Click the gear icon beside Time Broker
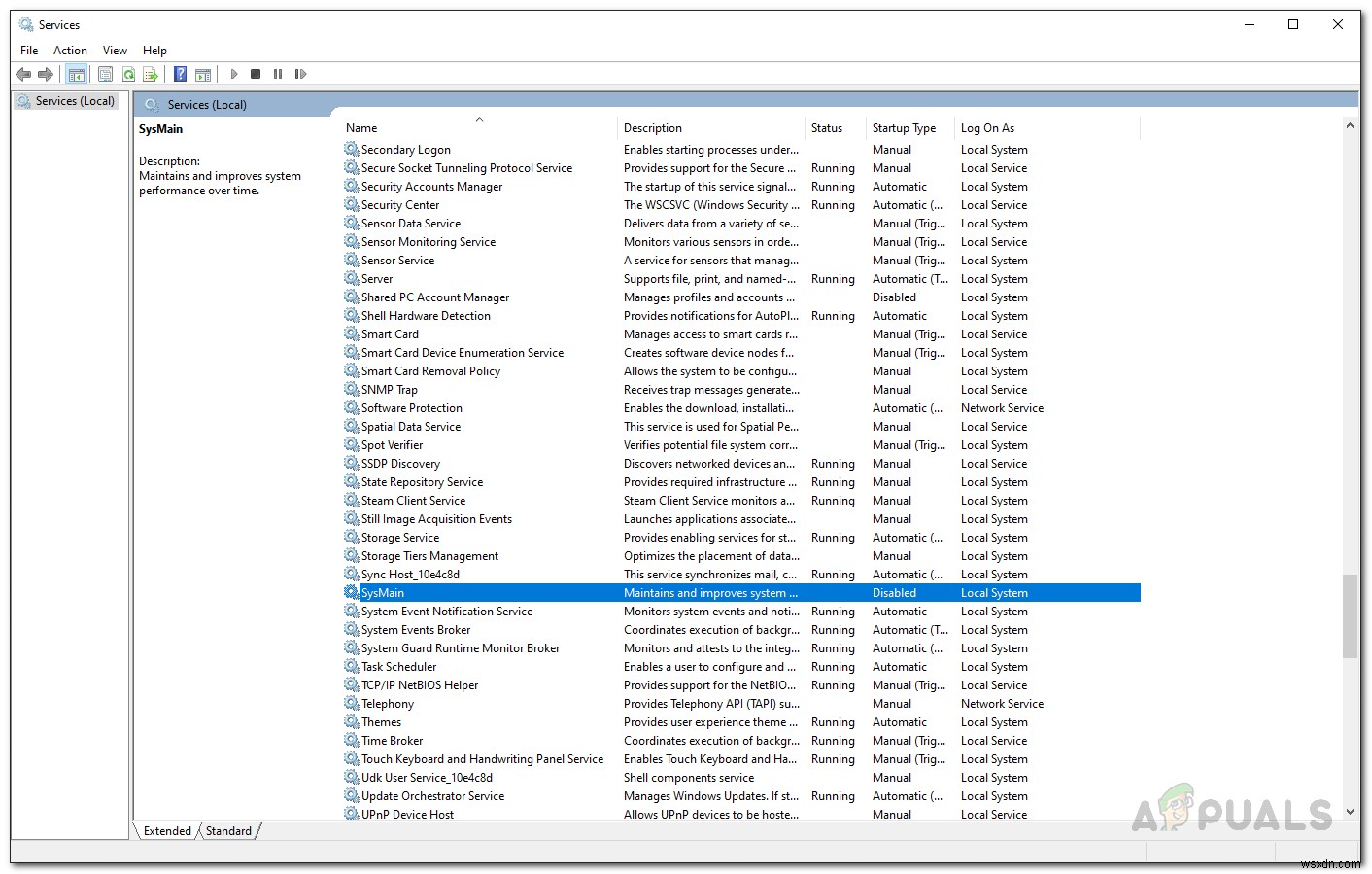The image size is (1372, 874). 352,740
